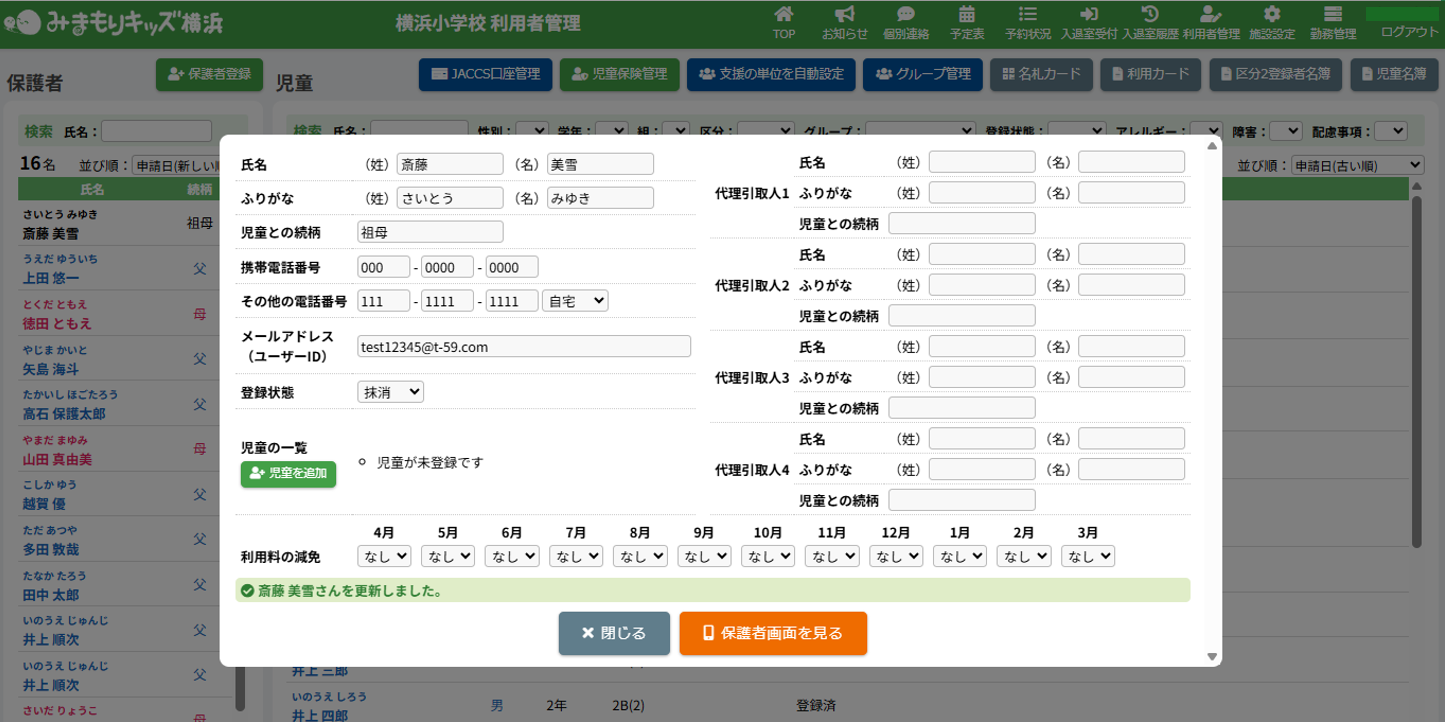The width and height of the screenshot is (1445, 722).
Task: Open 入退室受付 icon in top bar
Action: 1089,15
